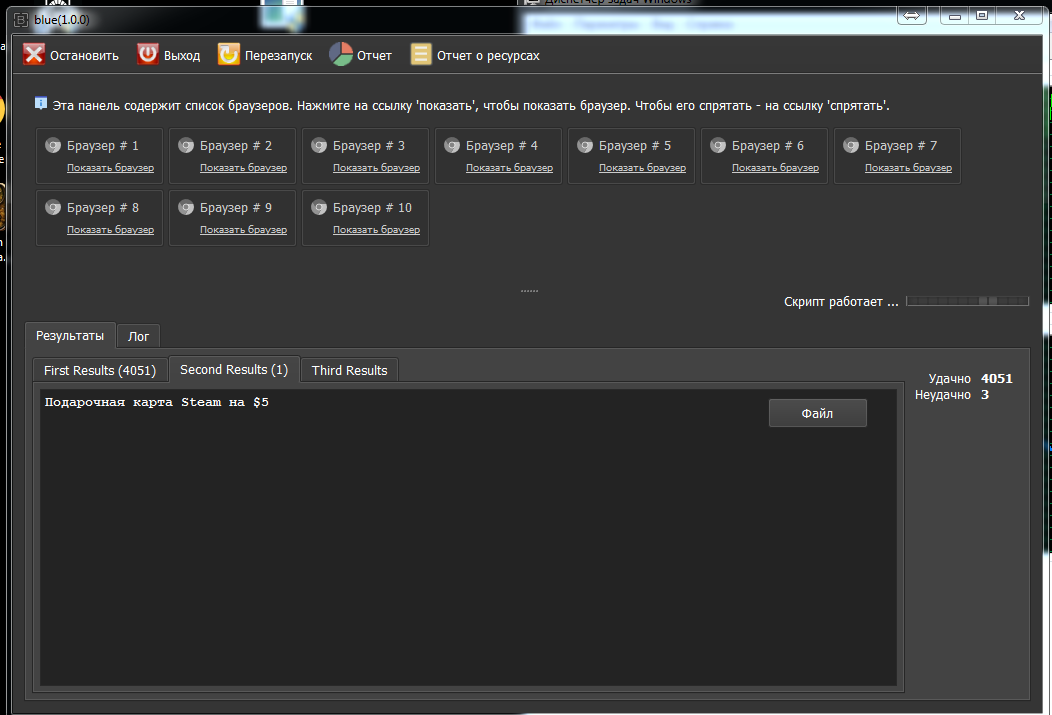Click the Перезапуск toolbar label
1052x715 pixels.
(x=278, y=56)
